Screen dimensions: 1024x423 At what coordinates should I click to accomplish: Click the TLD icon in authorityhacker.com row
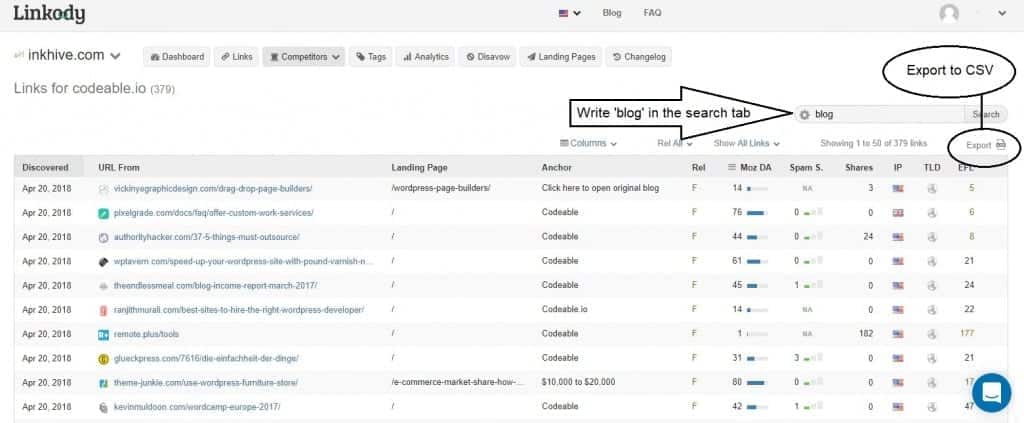point(932,237)
